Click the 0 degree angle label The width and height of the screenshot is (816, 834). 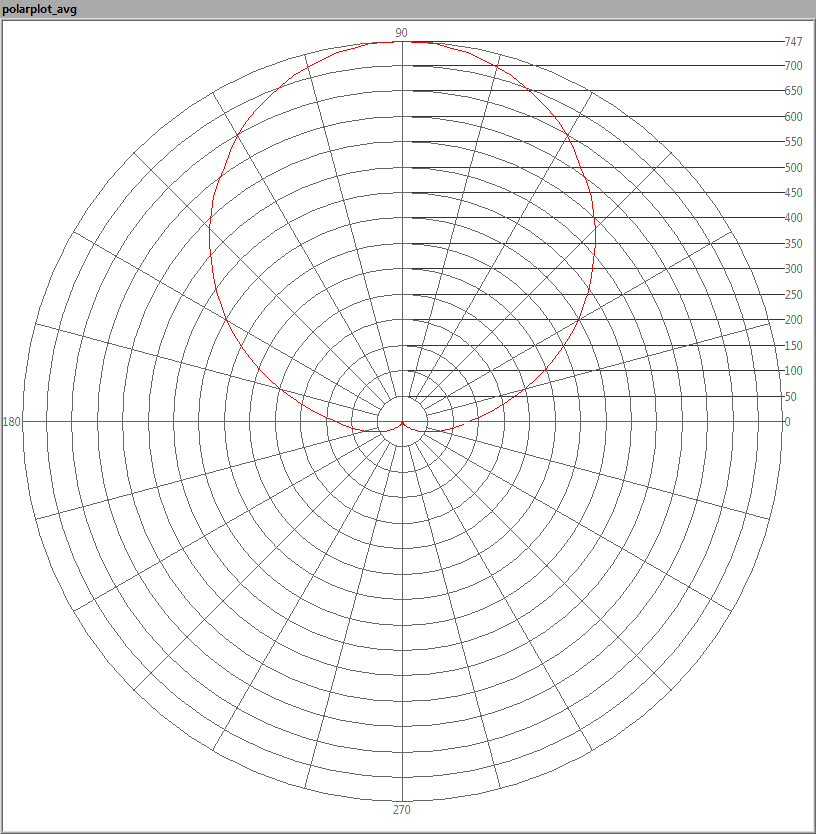(x=787, y=422)
